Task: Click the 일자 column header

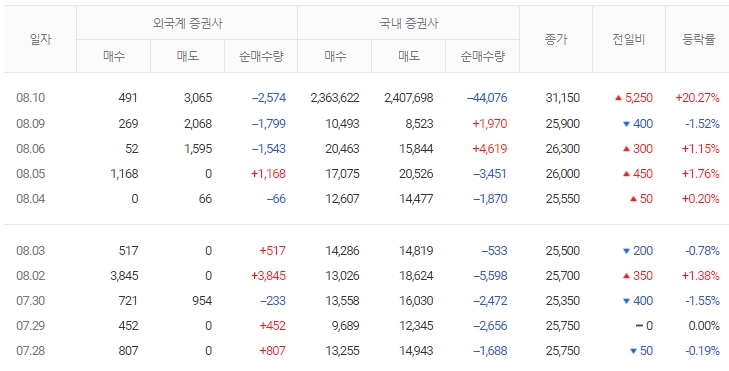Action: point(40,40)
